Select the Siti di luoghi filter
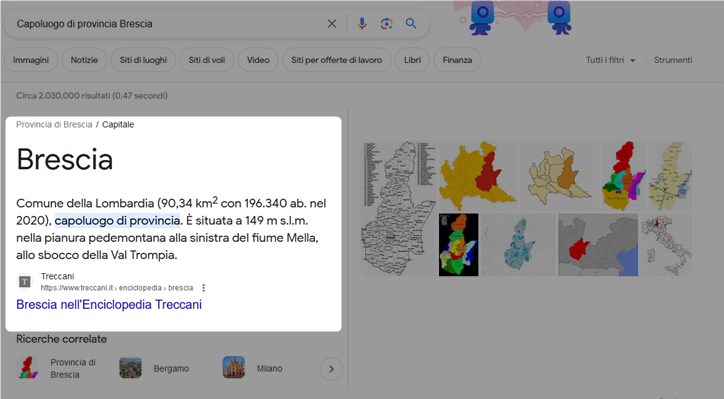Viewport: 724px width, 399px height. (143, 60)
